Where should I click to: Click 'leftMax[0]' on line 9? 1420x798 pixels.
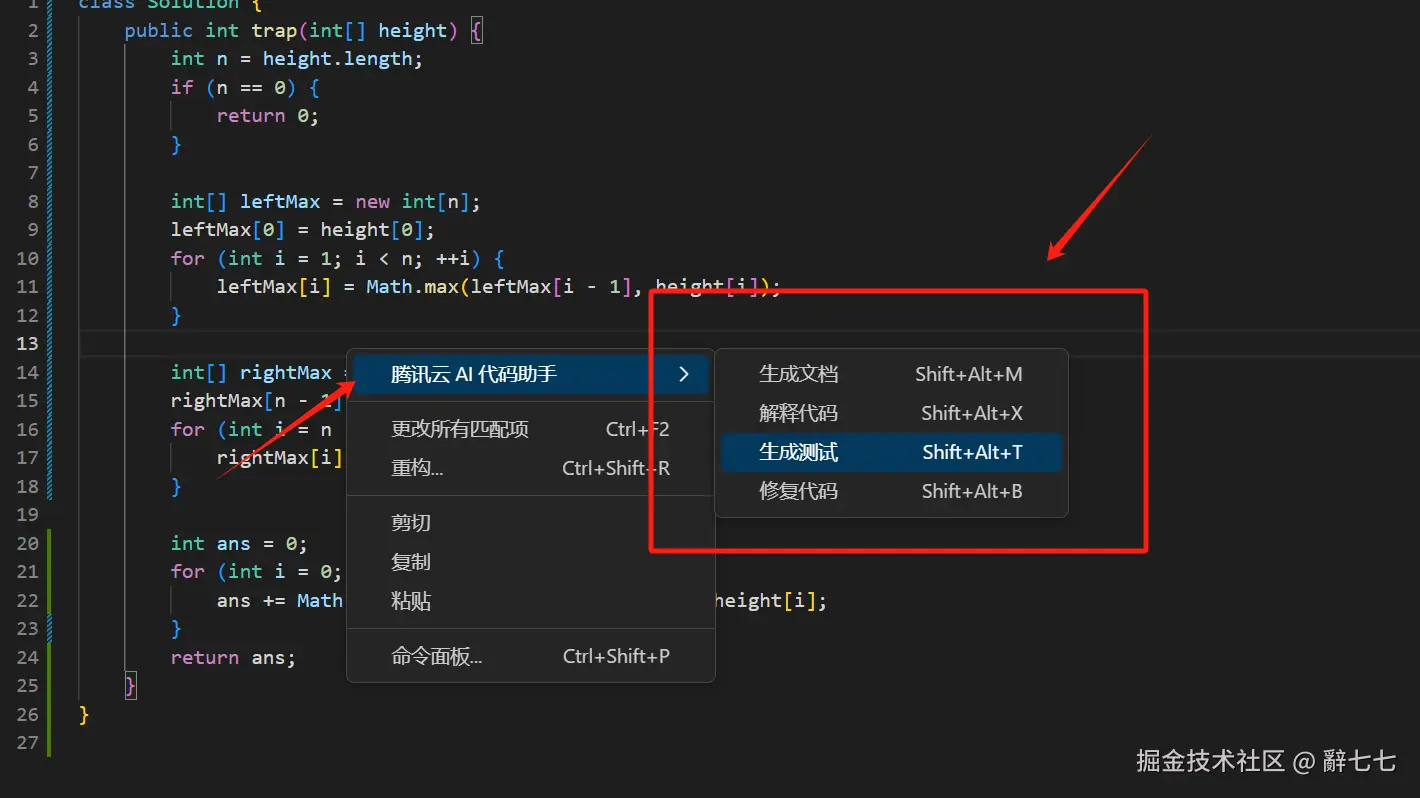tap(228, 230)
